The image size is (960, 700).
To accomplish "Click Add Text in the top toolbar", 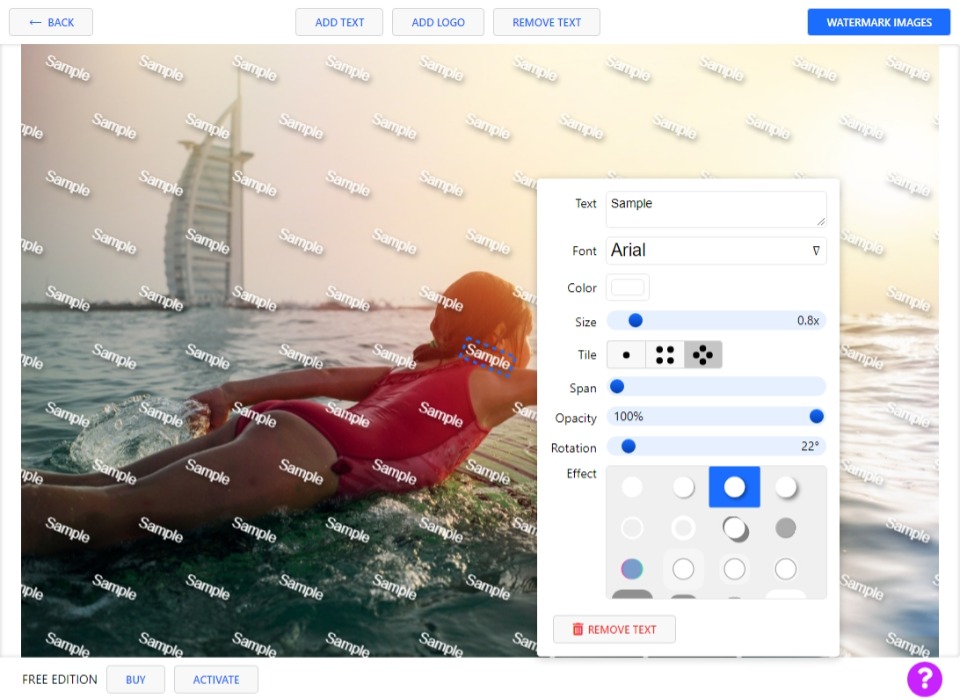I will point(339,22).
